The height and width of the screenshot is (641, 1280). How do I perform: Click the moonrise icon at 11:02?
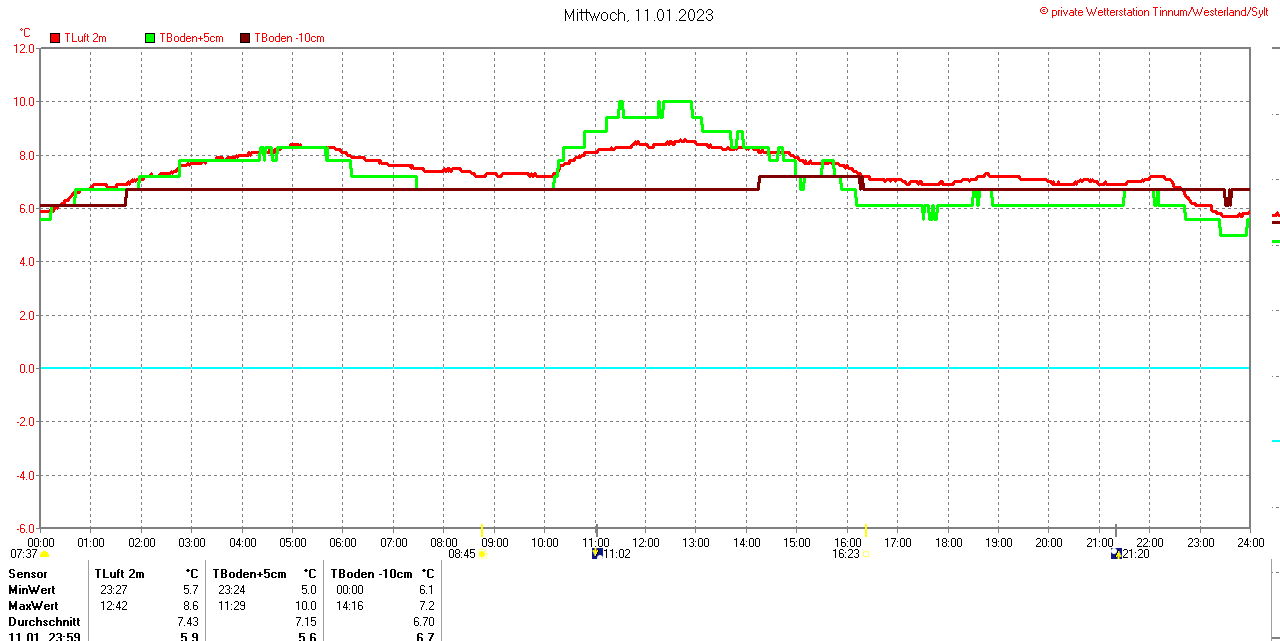597,553
